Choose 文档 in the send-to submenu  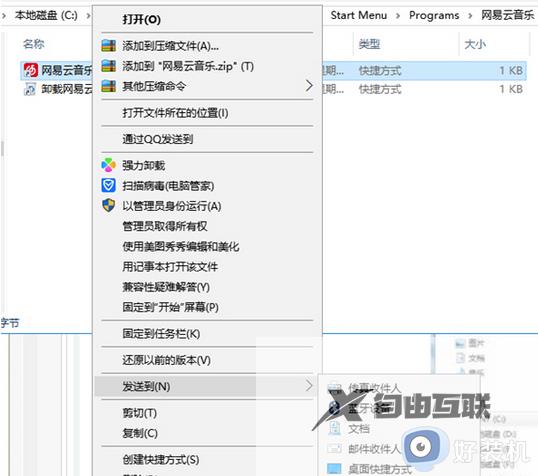tap(359, 429)
